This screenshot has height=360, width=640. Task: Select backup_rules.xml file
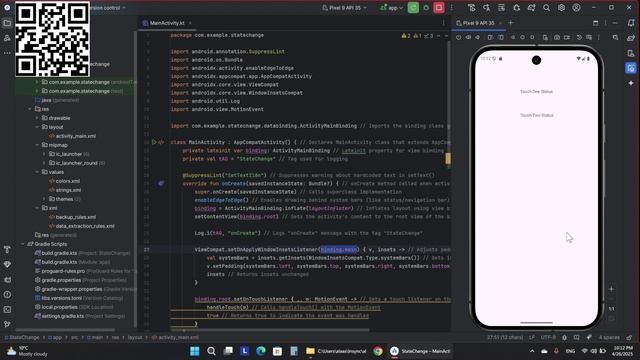(x=72, y=217)
